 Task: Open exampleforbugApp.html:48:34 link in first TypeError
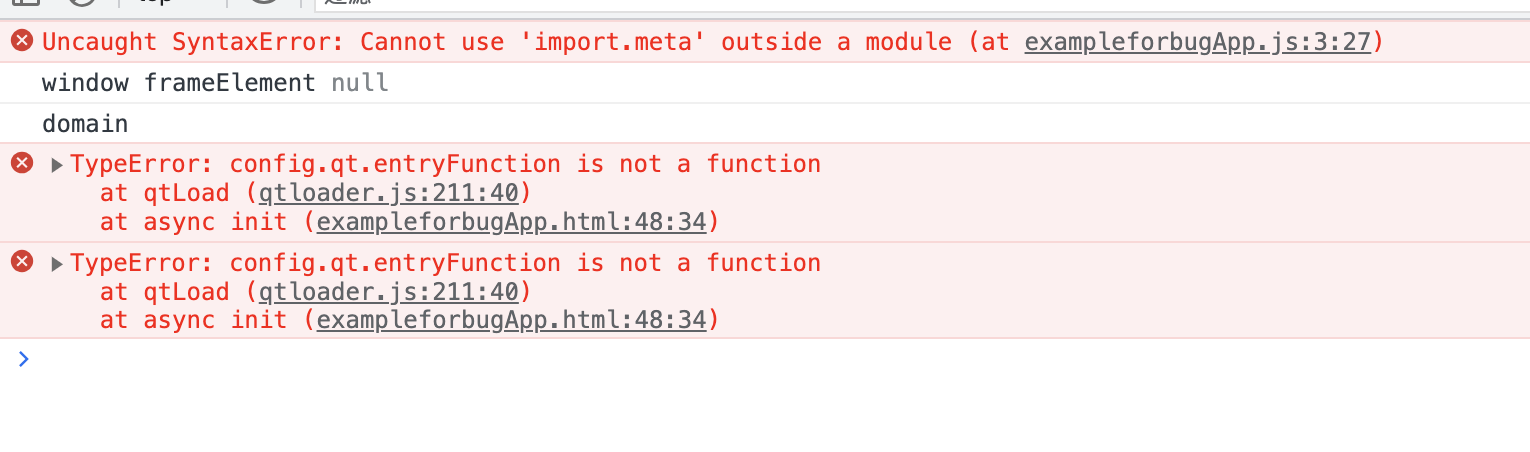click(x=511, y=221)
